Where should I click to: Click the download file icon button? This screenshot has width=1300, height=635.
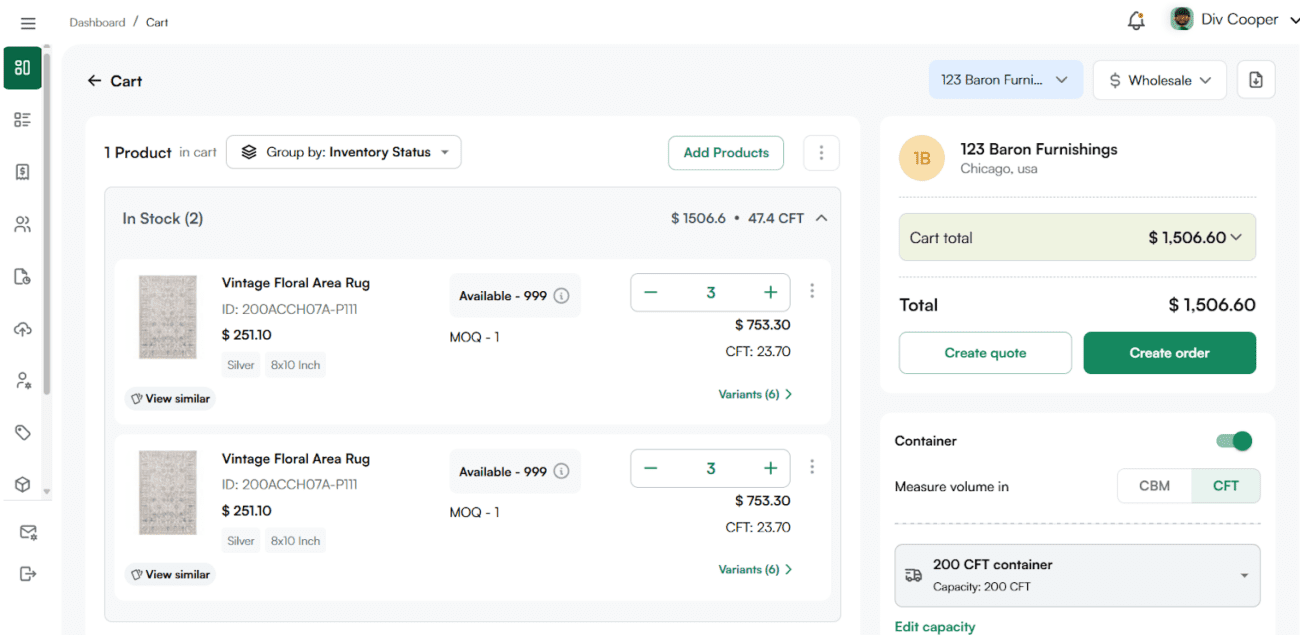[1256, 80]
